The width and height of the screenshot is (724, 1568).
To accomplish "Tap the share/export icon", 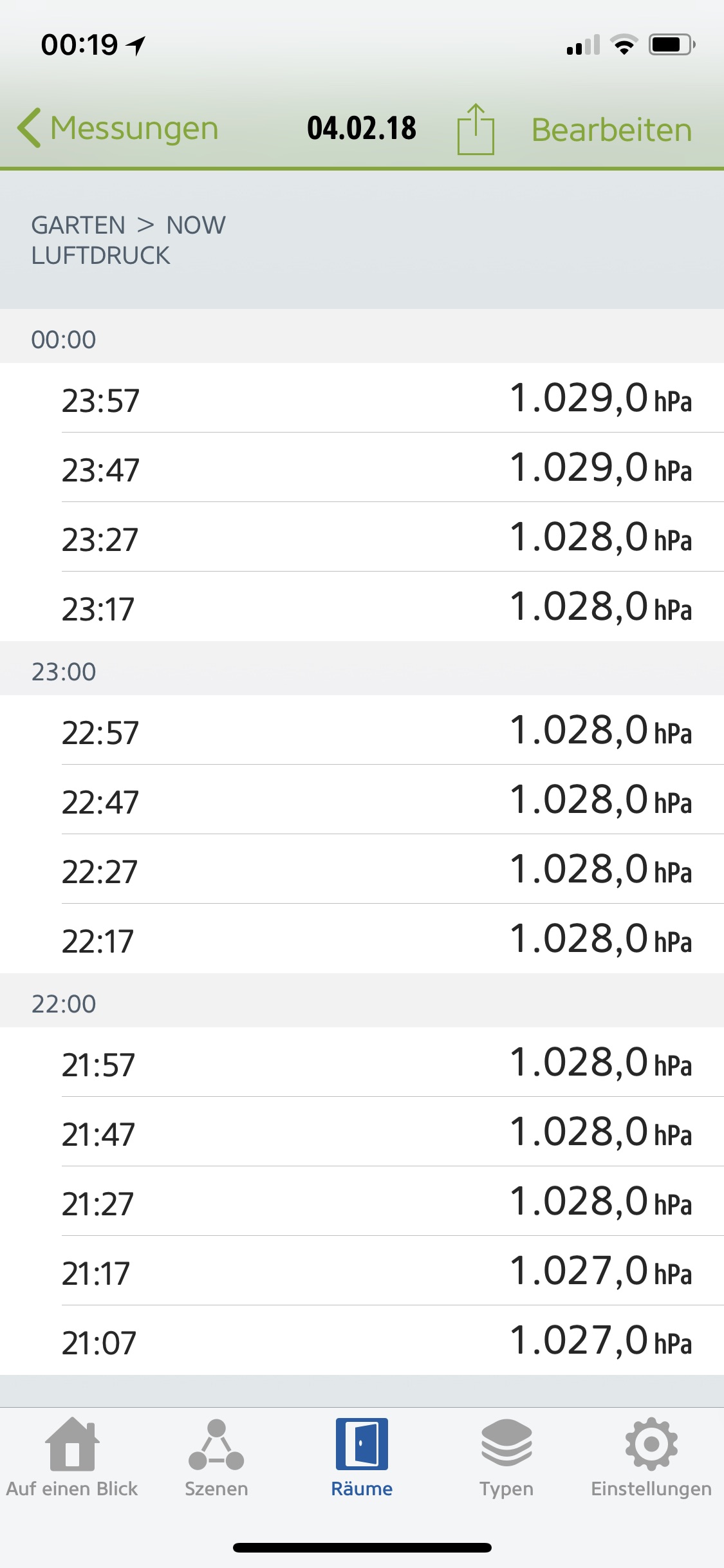I will pos(476,129).
